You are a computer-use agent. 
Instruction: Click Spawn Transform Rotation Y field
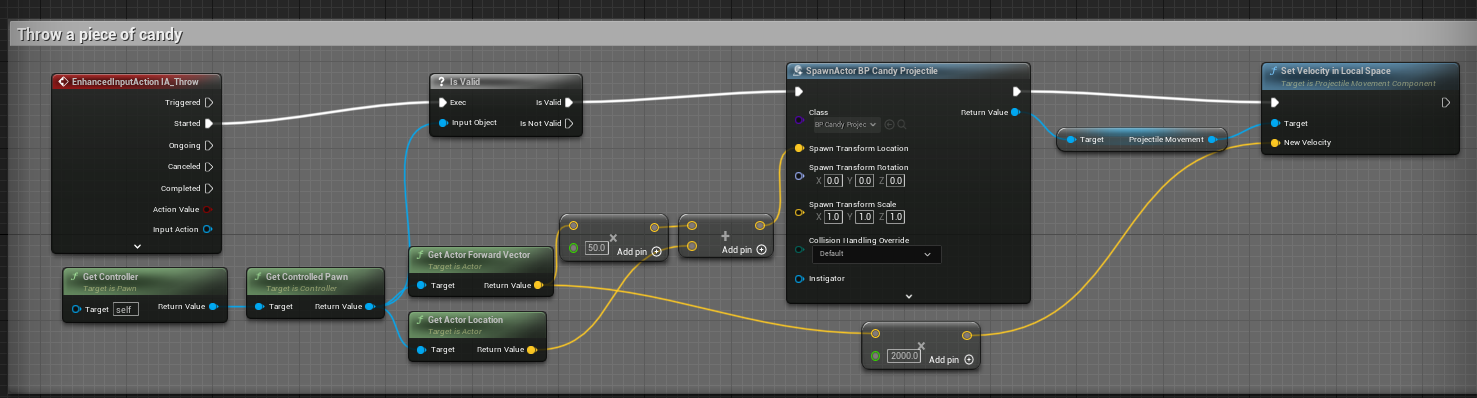[864, 181]
